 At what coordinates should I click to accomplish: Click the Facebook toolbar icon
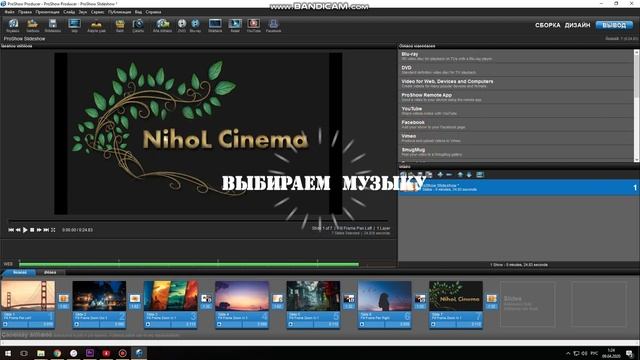coord(273,24)
